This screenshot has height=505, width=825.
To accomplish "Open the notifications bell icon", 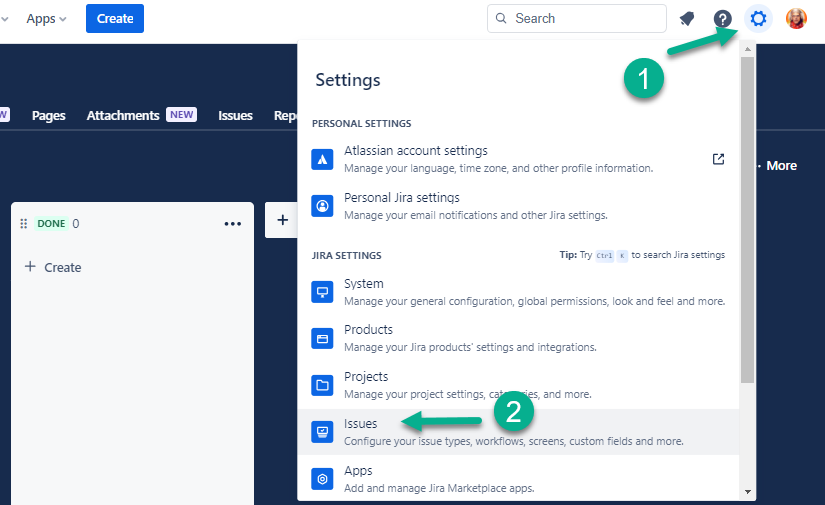I will pos(687,19).
